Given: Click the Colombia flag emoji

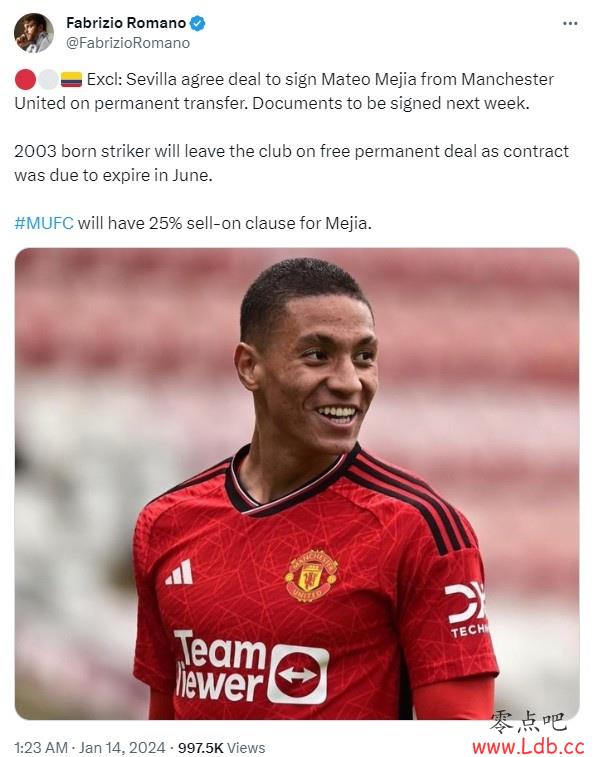Looking at the screenshot, I should coord(71,79).
